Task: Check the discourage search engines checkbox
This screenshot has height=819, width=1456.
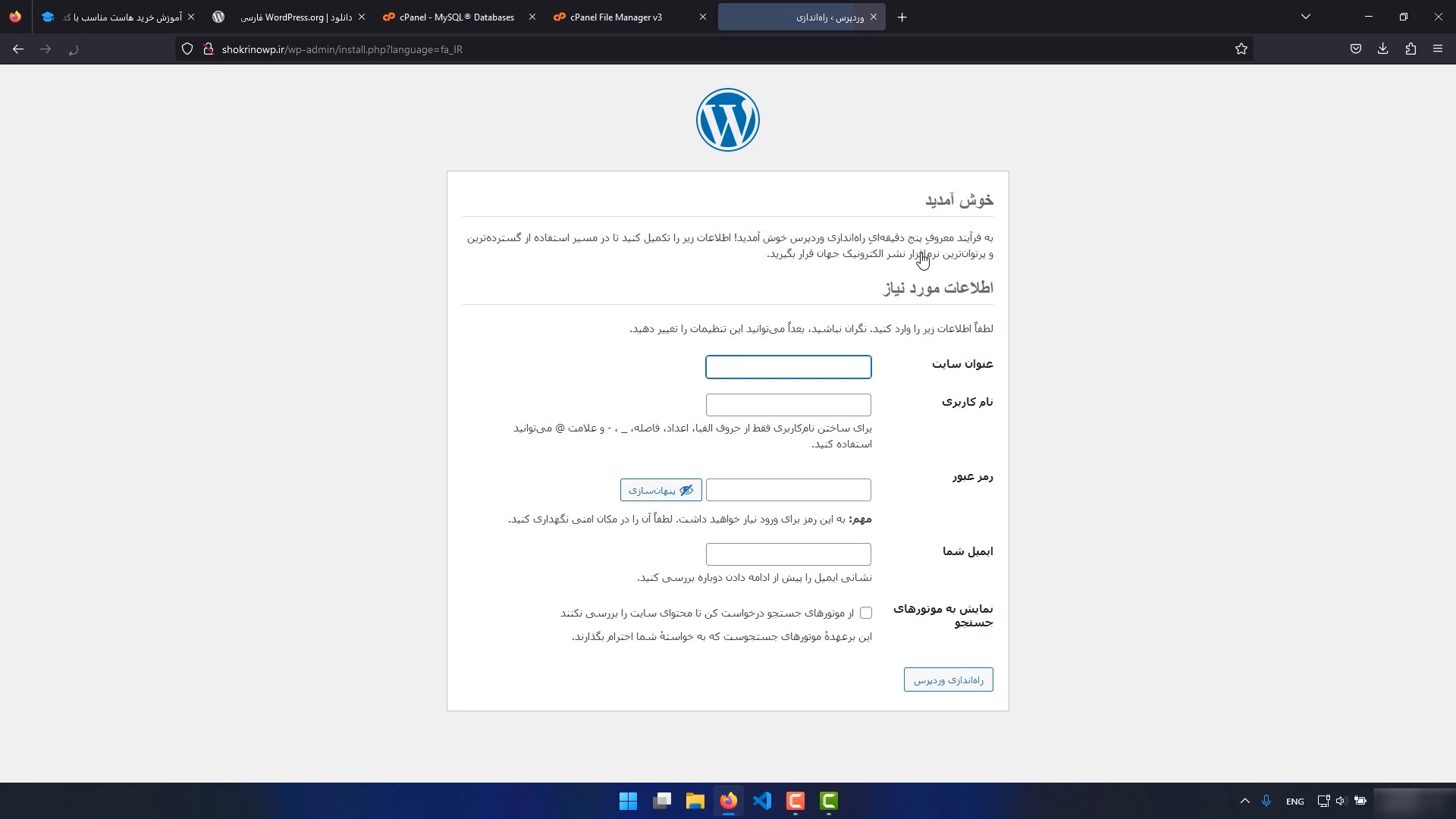Action: [x=866, y=613]
